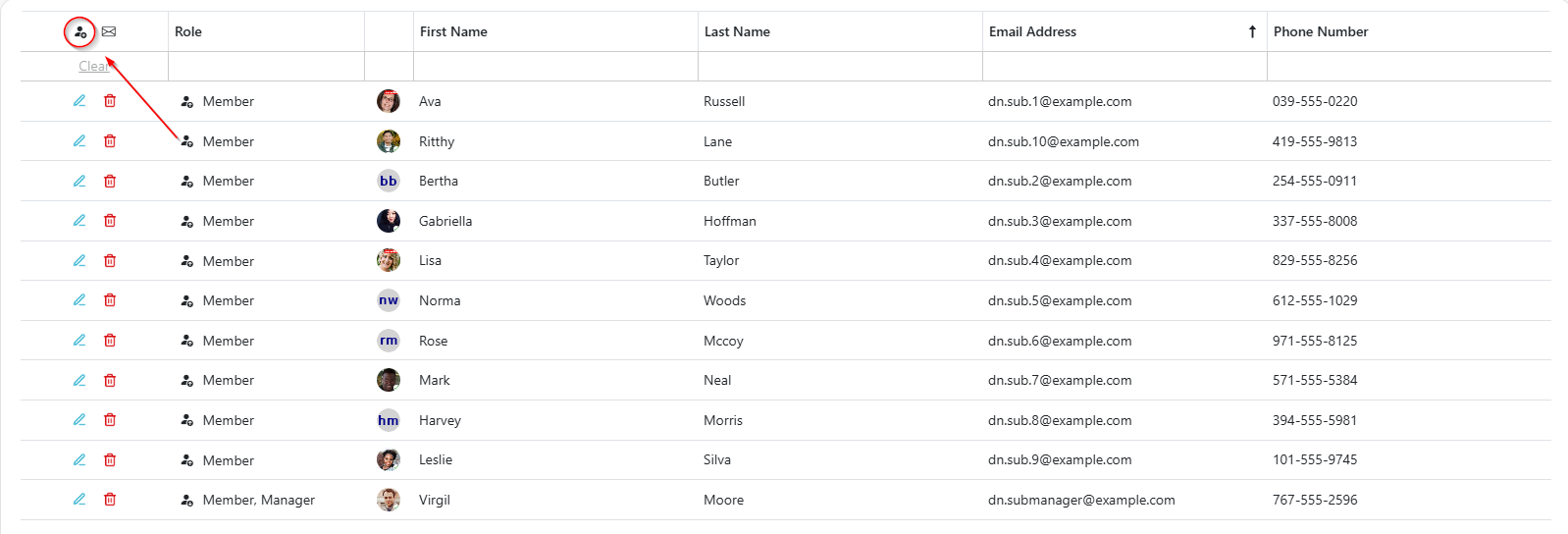Screen dimensions: 1568x534
Task: Click the add user icon in header
Action: coord(80,32)
